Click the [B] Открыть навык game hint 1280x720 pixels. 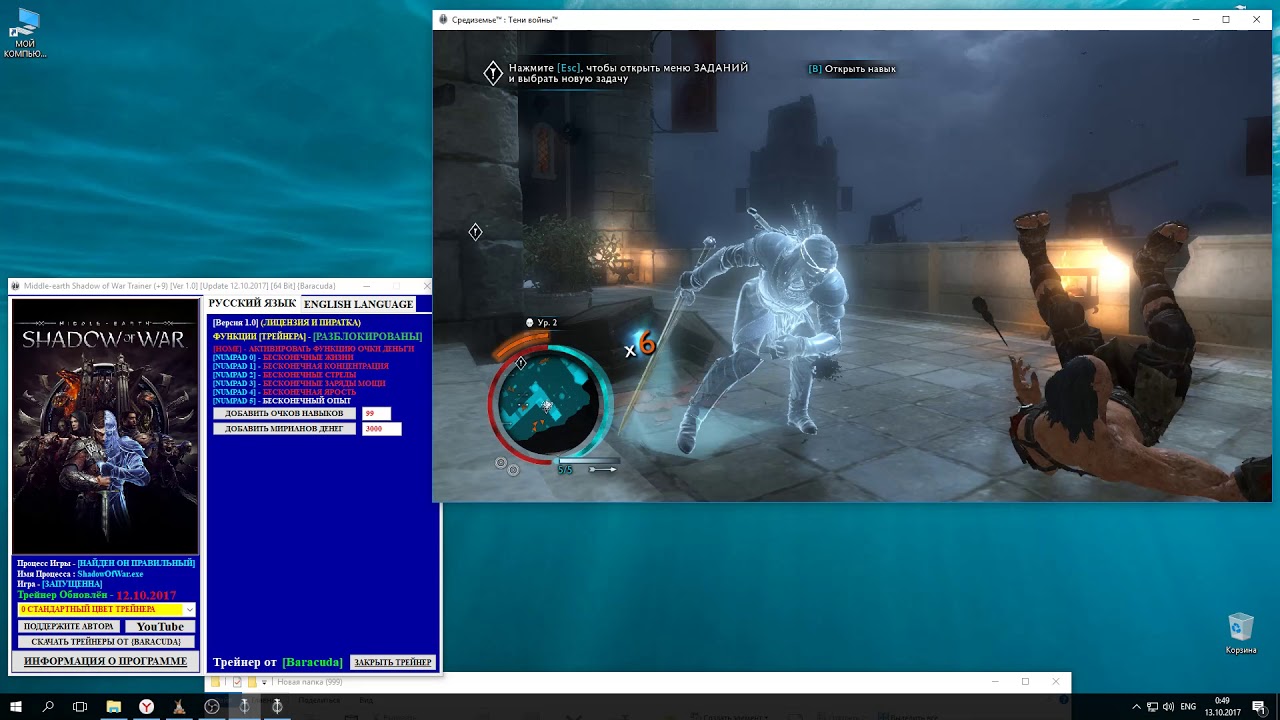pos(852,69)
